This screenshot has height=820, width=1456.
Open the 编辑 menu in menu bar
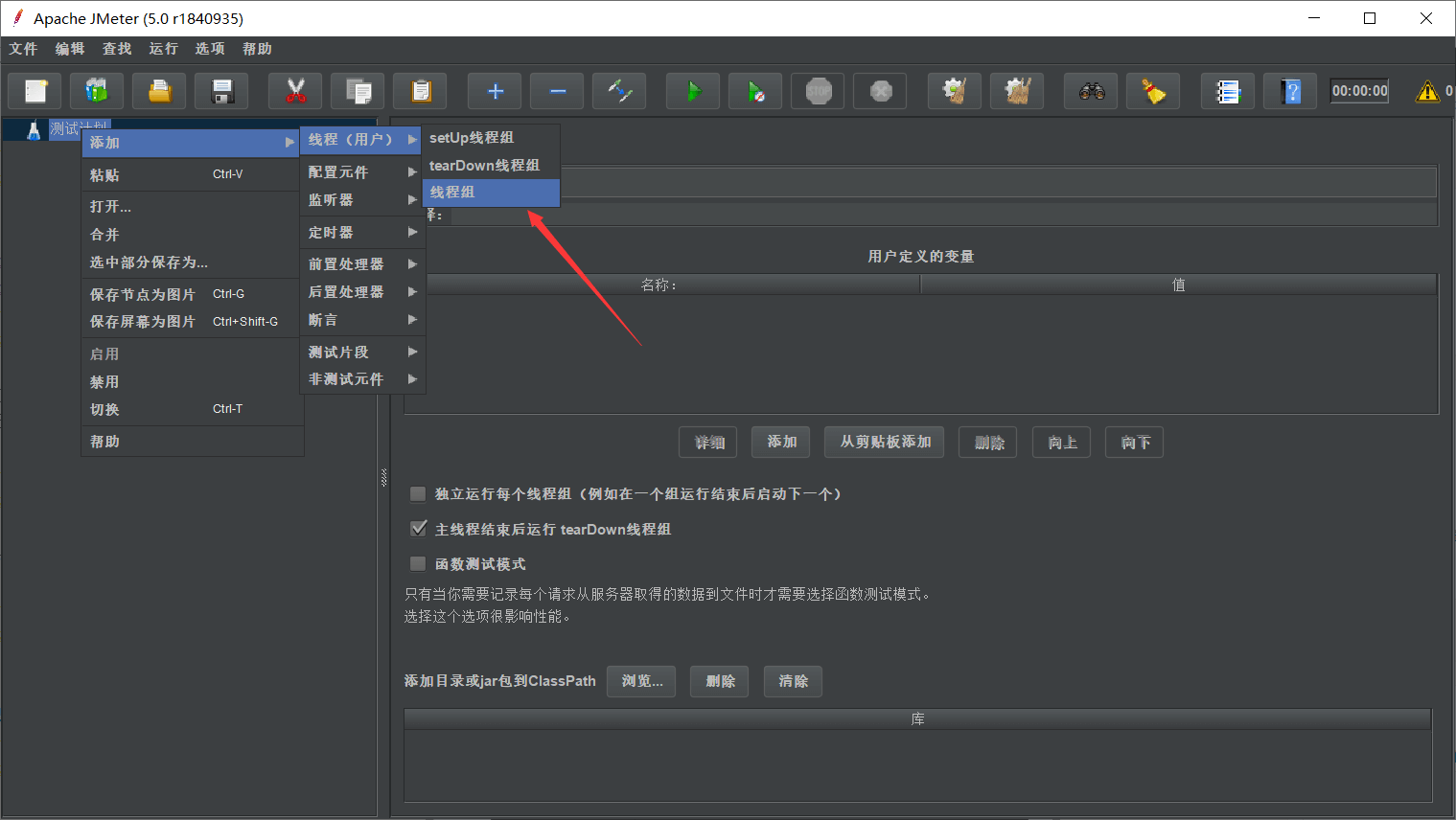point(70,49)
